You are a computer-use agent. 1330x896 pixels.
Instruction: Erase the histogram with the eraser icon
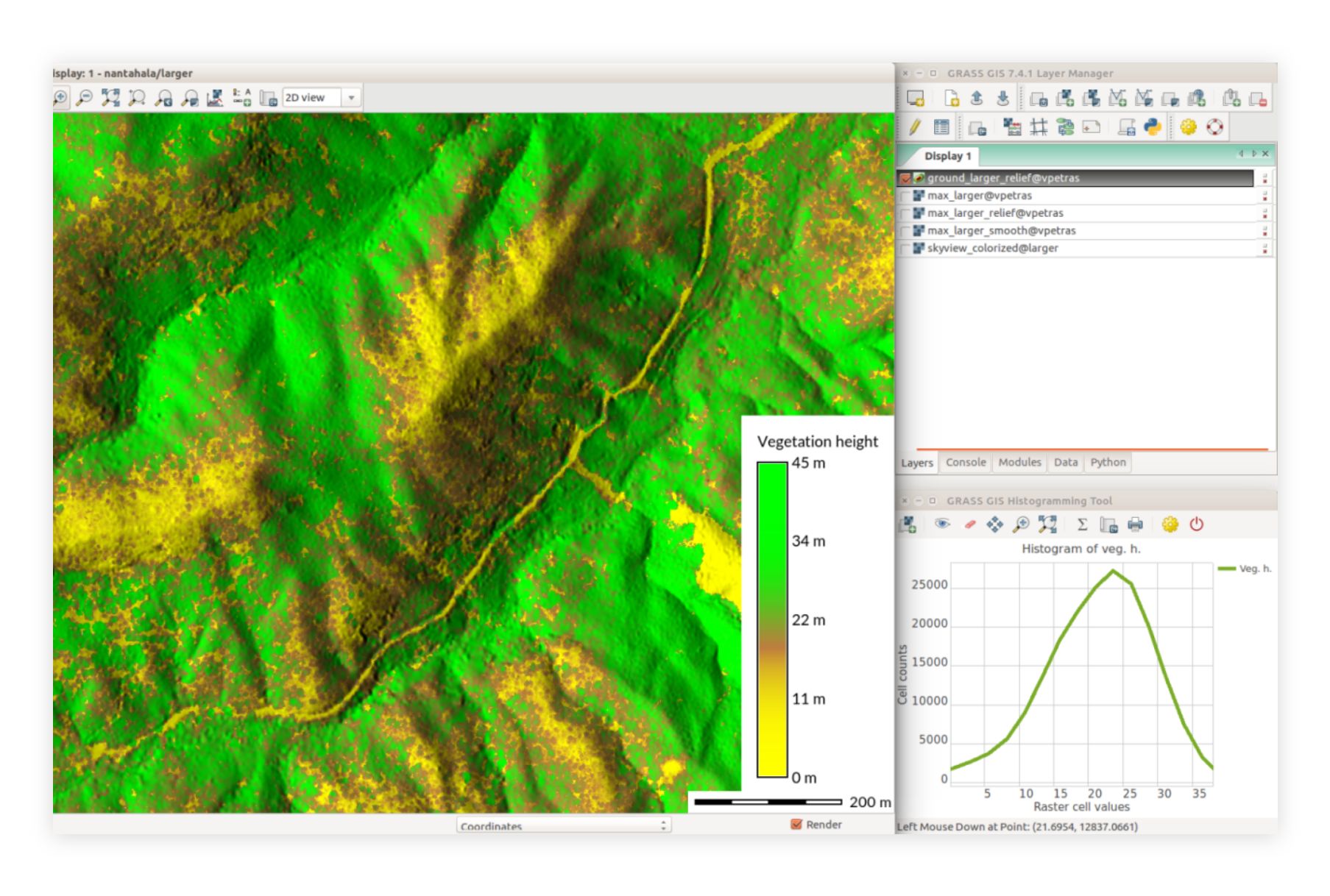tap(969, 525)
